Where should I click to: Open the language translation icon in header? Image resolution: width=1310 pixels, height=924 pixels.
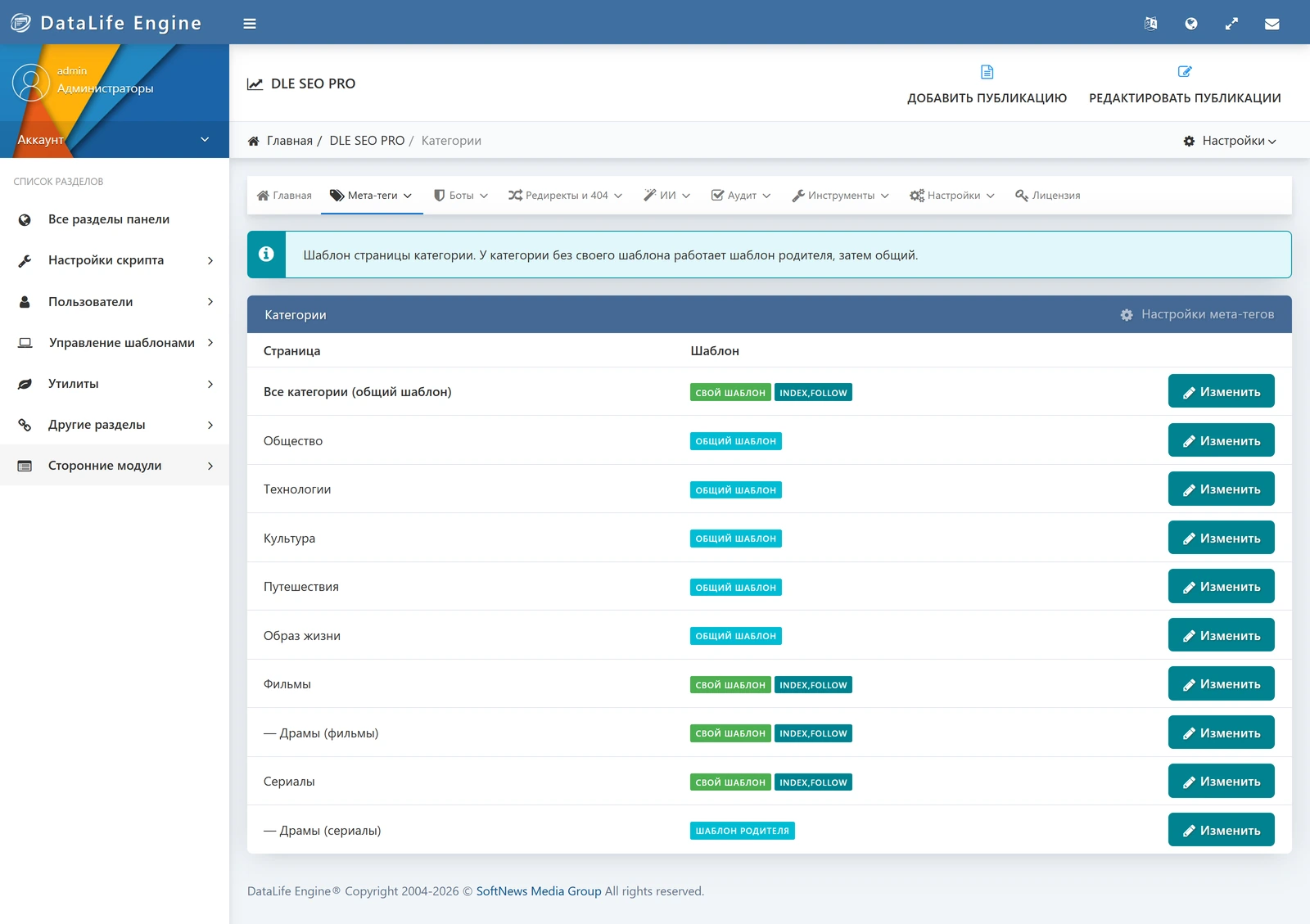point(1150,24)
